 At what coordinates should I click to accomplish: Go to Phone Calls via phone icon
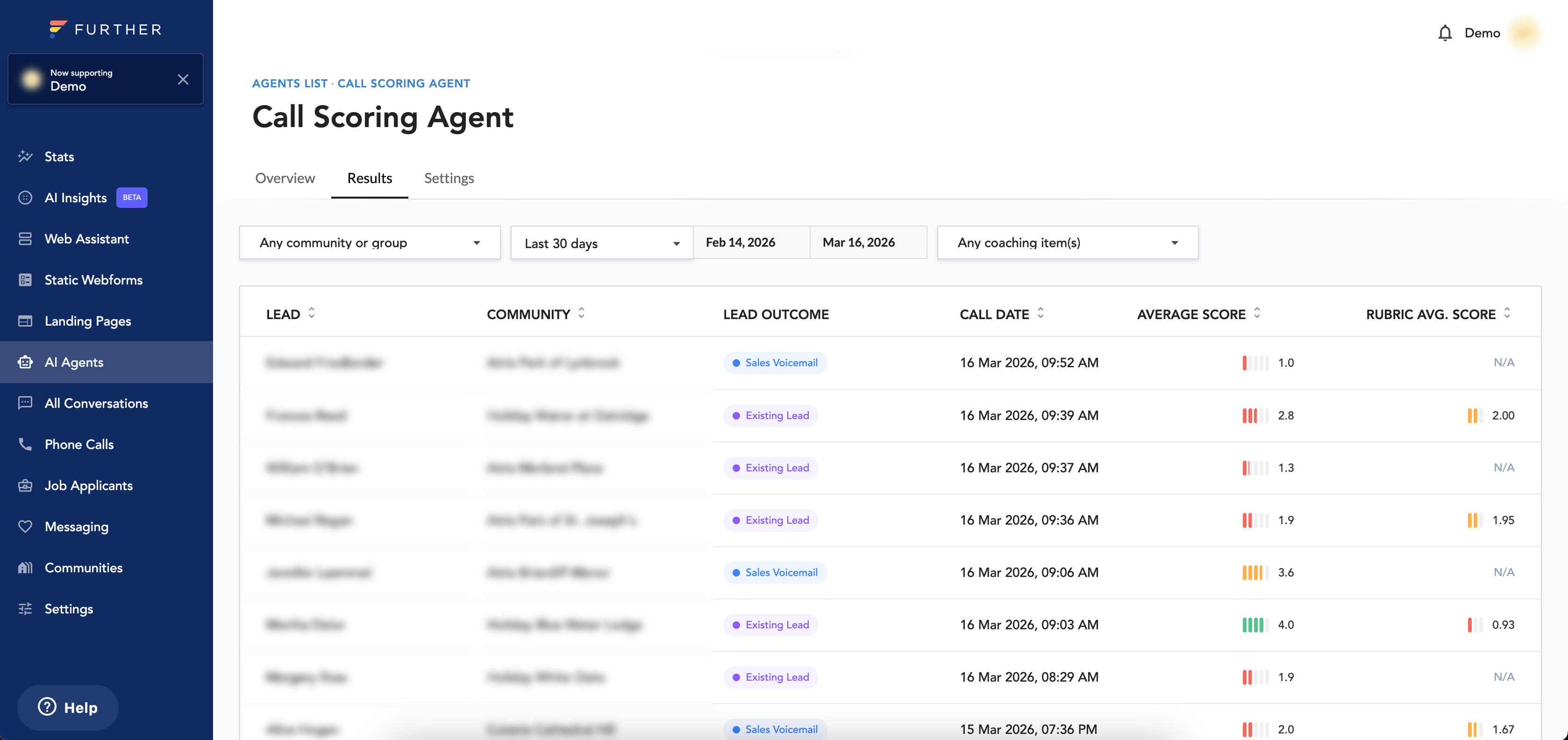click(25, 444)
